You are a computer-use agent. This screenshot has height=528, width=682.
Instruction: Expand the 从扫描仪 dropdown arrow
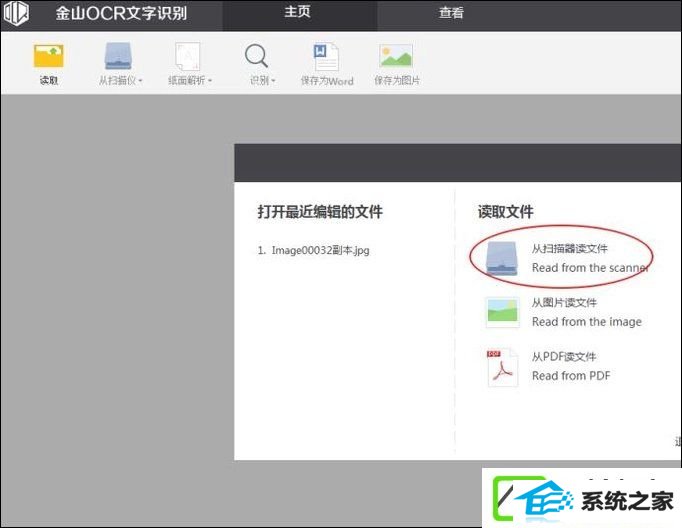(140, 81)
